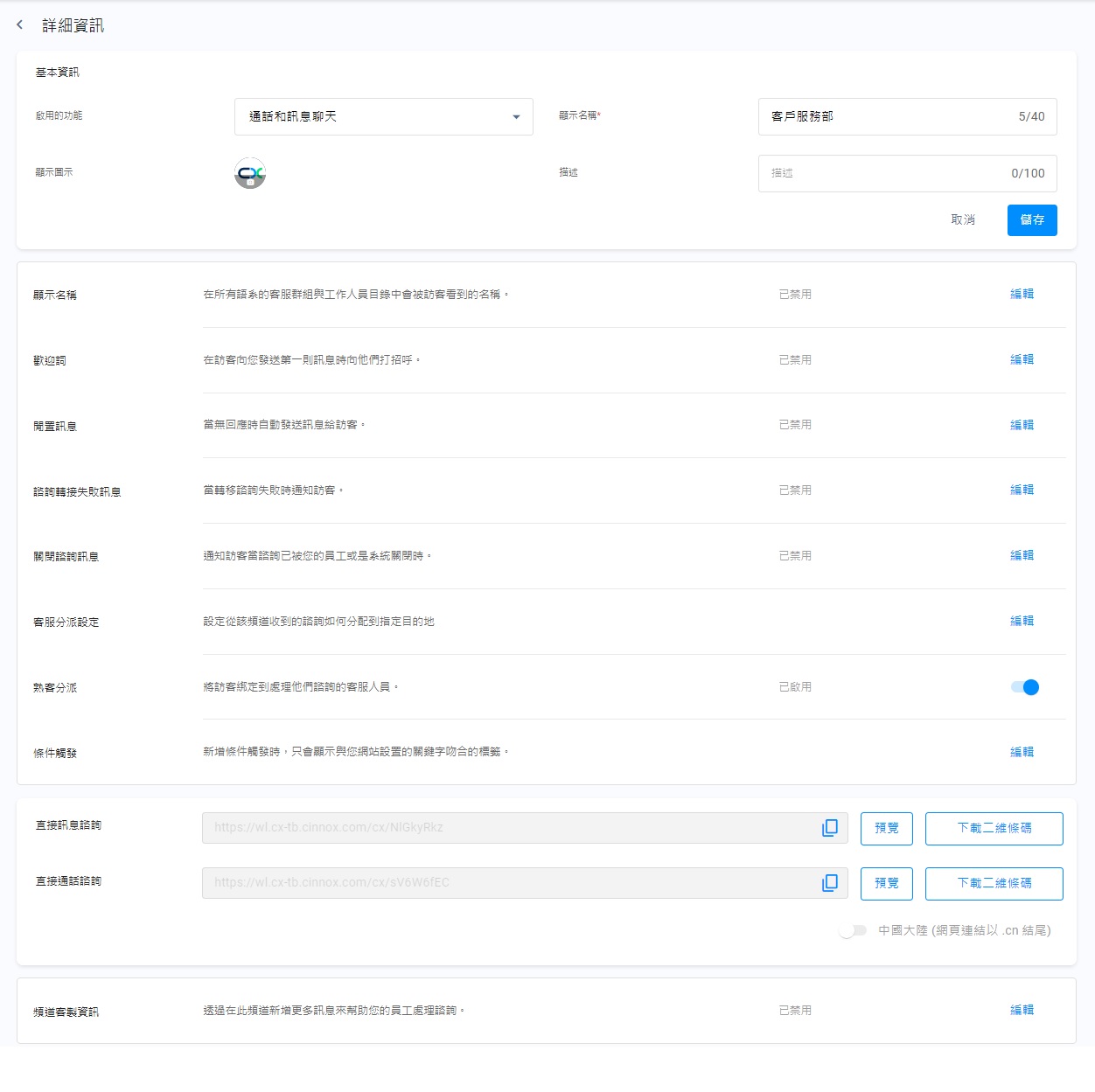Screen dimensions: 1095x1092
Task: Click the 顯示名稱 input field
Action: [908, 116]
